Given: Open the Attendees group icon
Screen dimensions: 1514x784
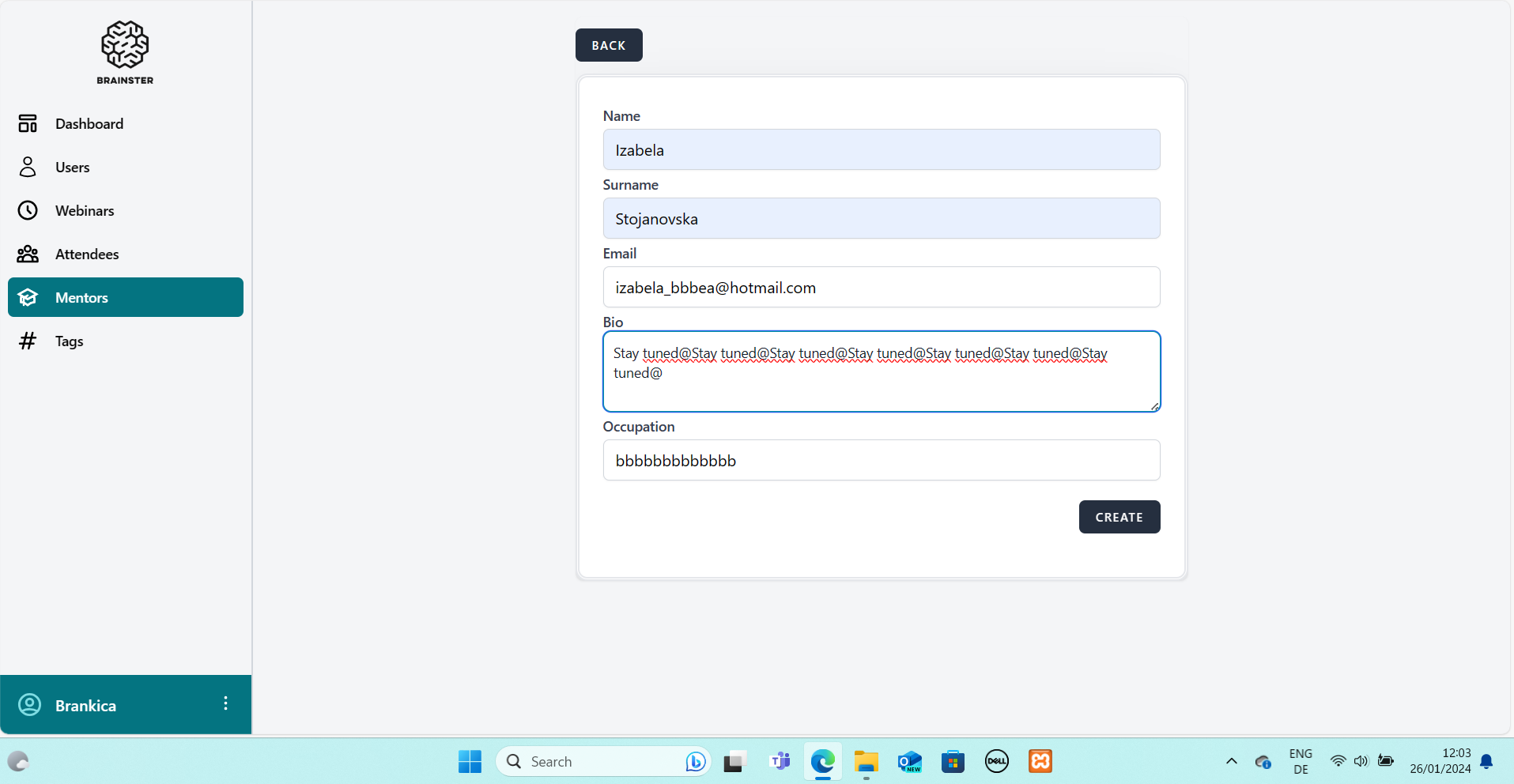Looking at the screenshot, I should (x=28, y=254).
